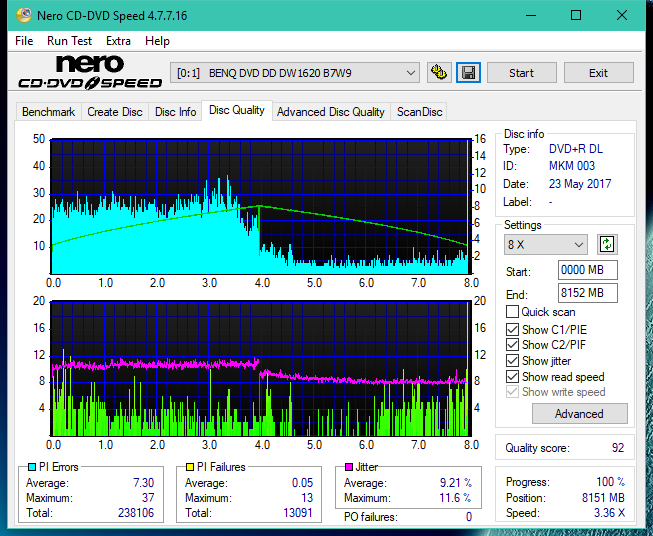The height and width of the screenshot is (536, 653).
Task: Click PI Failures maximum 13
Action: [x=307, y=498]
